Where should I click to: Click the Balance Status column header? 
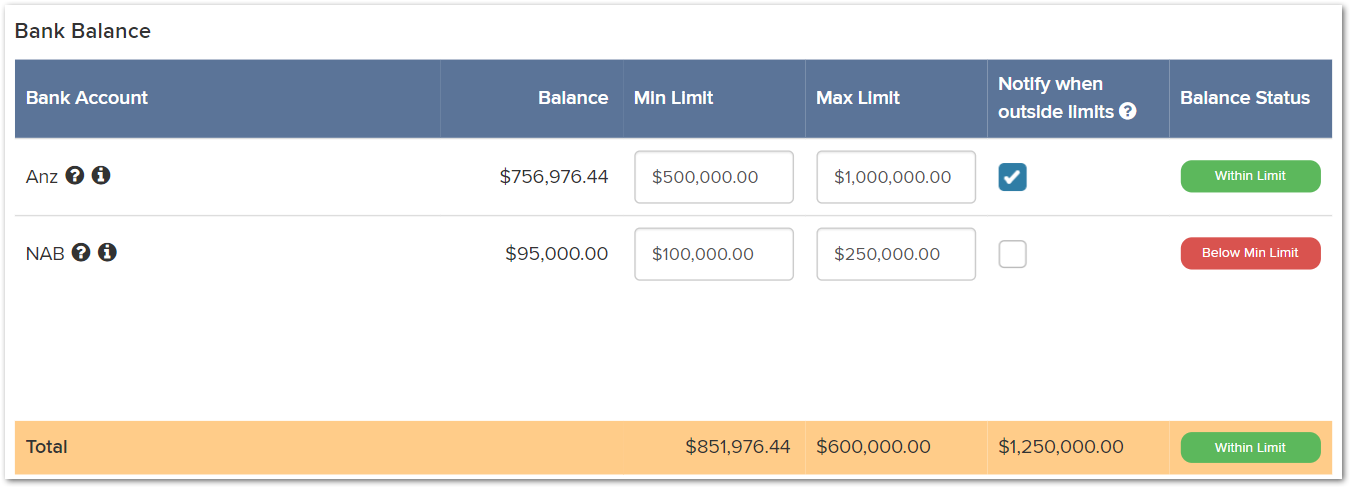point(1245,98)
